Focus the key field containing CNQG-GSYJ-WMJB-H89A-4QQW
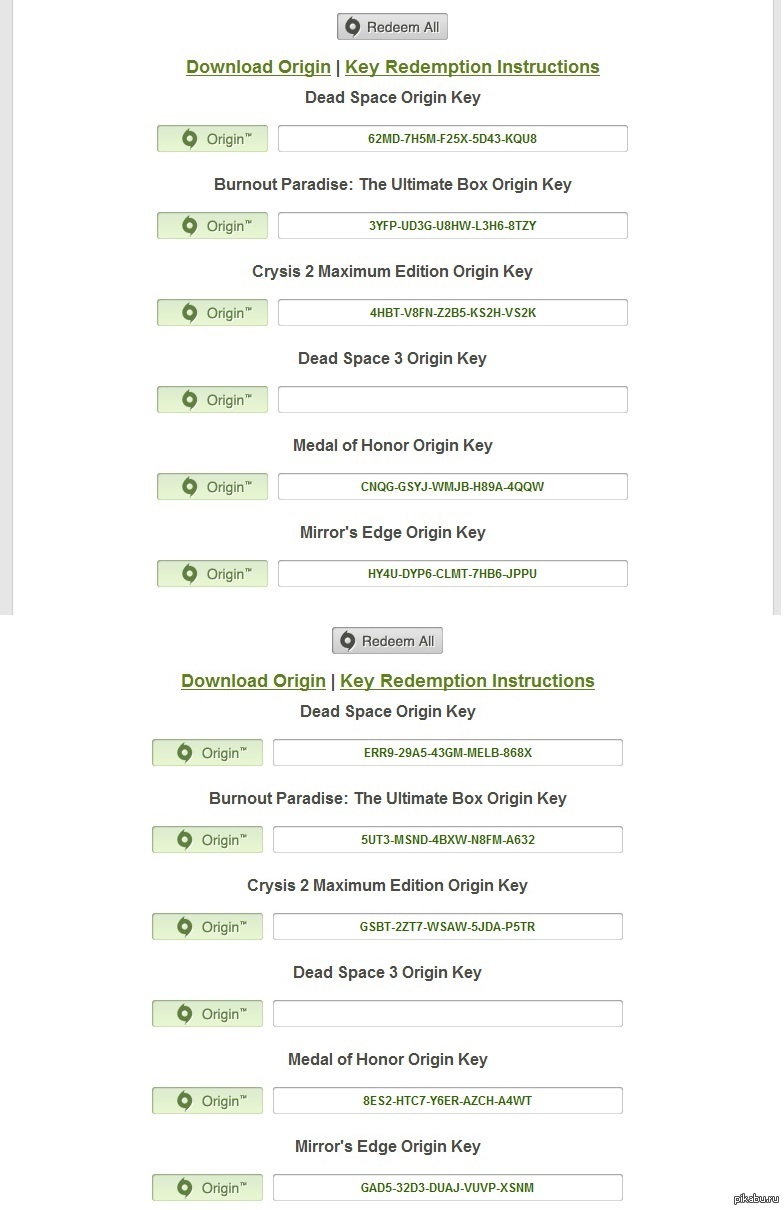This screenshot has width=784, height=1210. pyautogui.click(x=453, y=487)
